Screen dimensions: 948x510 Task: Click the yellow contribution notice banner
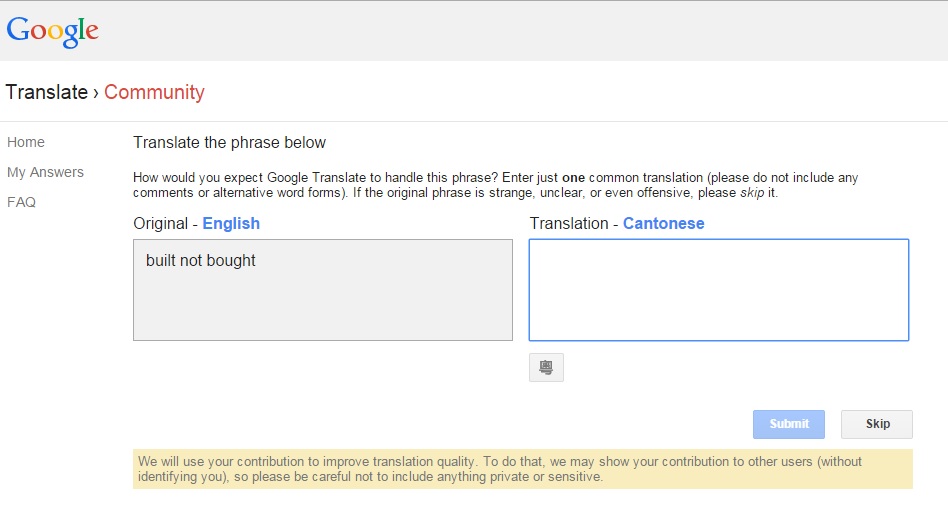[x=523, y=469]
